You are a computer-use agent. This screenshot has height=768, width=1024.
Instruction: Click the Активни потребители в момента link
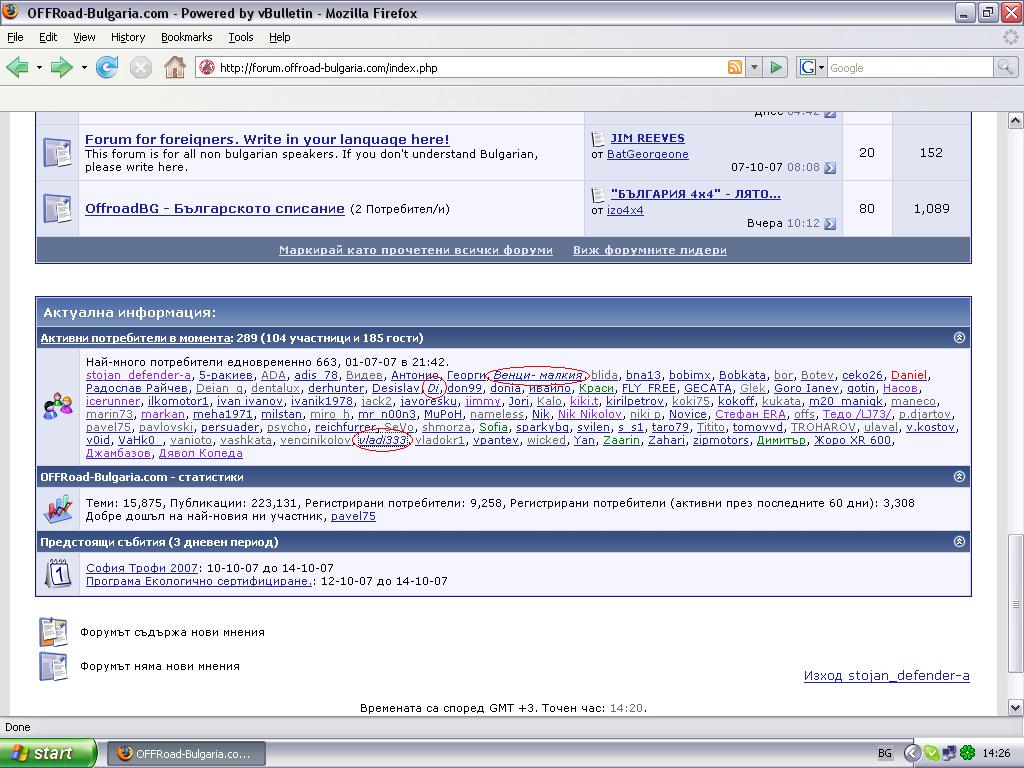135,338
